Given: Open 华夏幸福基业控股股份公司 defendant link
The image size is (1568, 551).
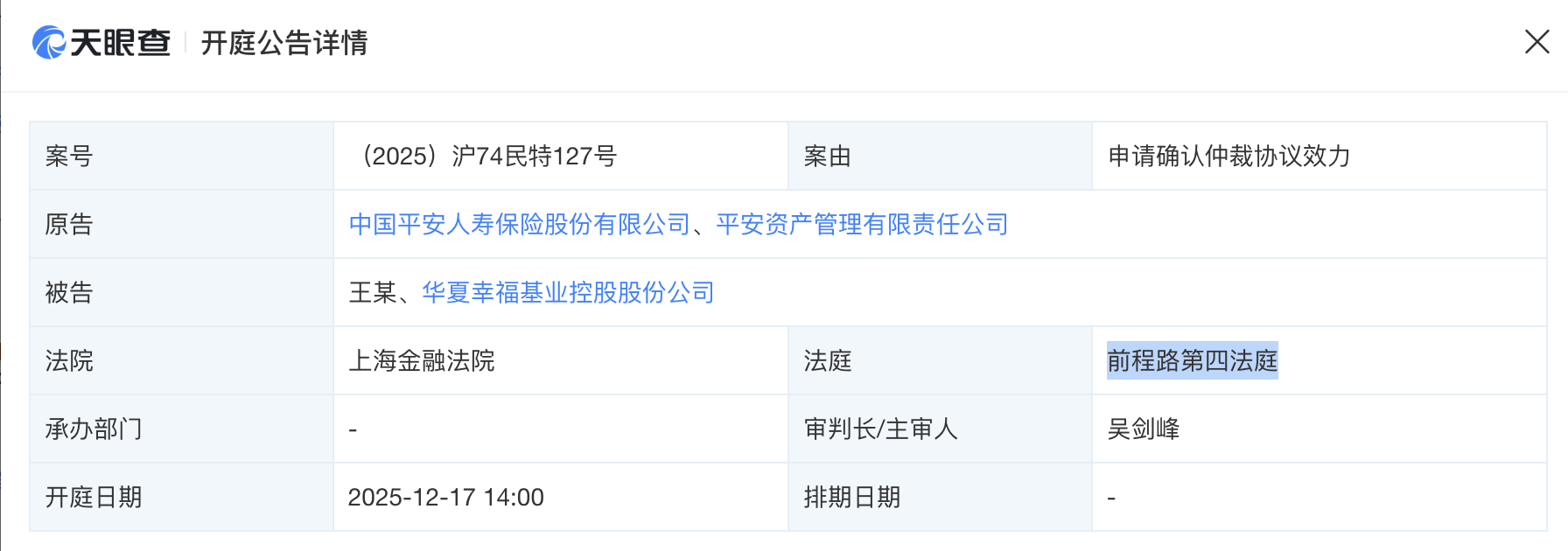Looking at the screenshot, I should pyautogui.click(x=568, y=293).
